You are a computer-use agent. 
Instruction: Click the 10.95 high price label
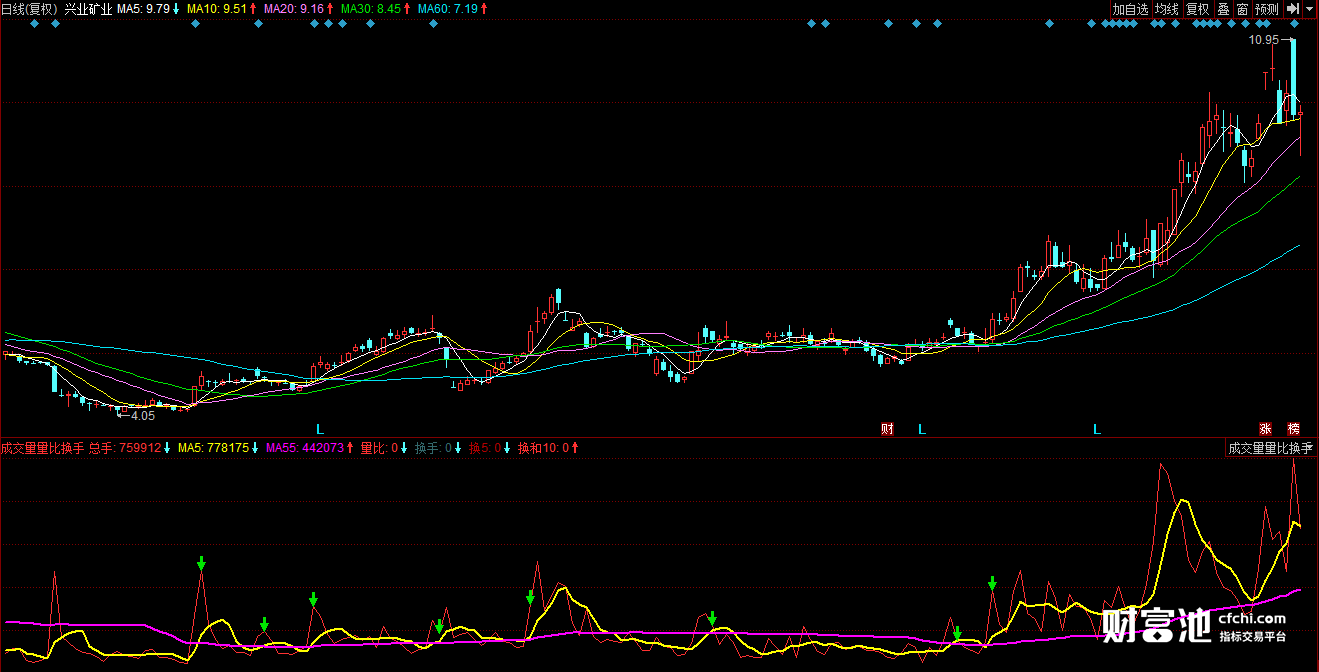click(1263, 40)
